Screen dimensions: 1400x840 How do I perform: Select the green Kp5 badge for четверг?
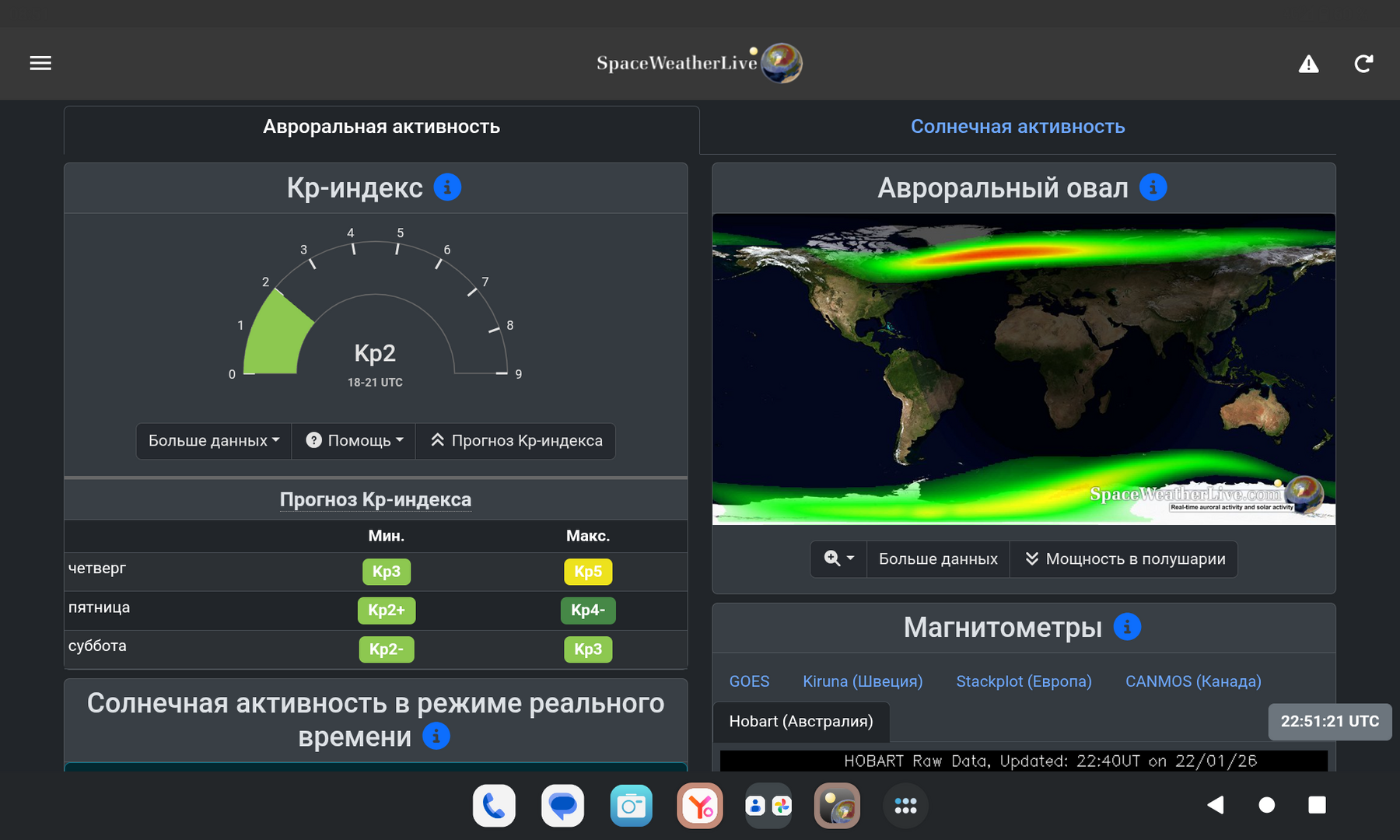588,572
